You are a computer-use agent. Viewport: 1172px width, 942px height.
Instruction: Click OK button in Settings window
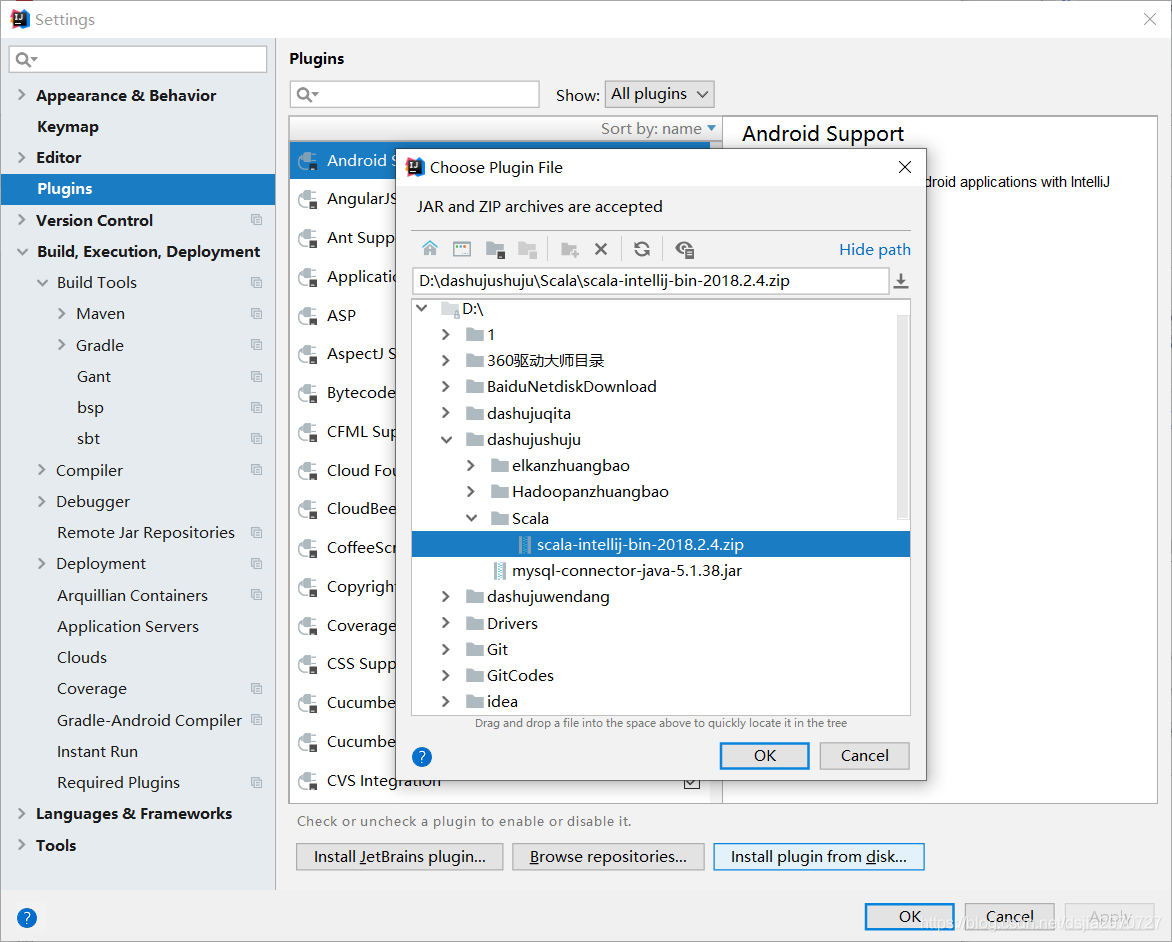pos(910,917)
